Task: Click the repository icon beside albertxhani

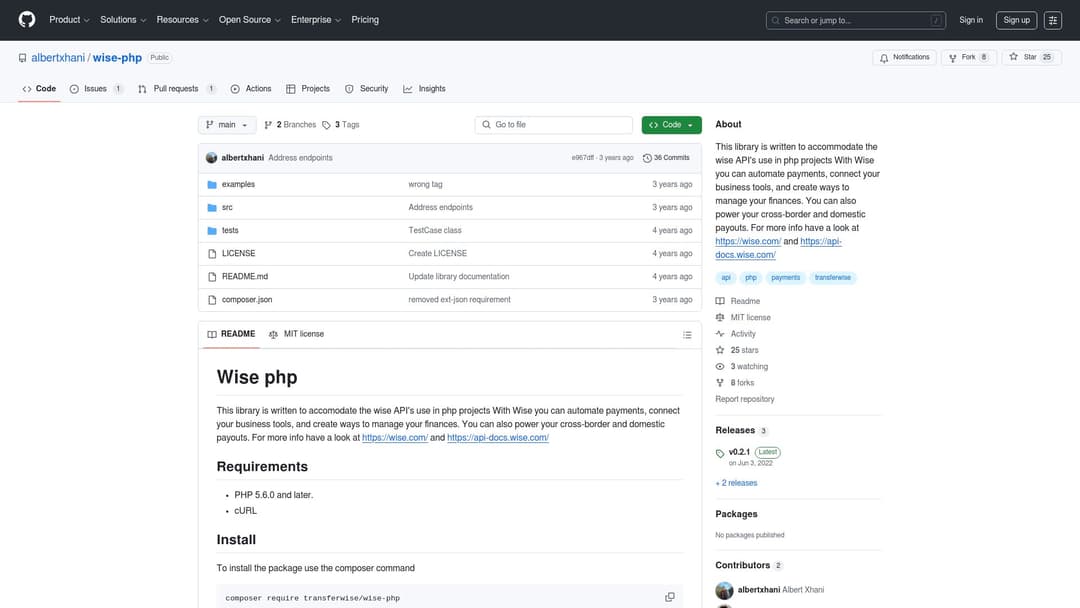Action: coord(23,58)
